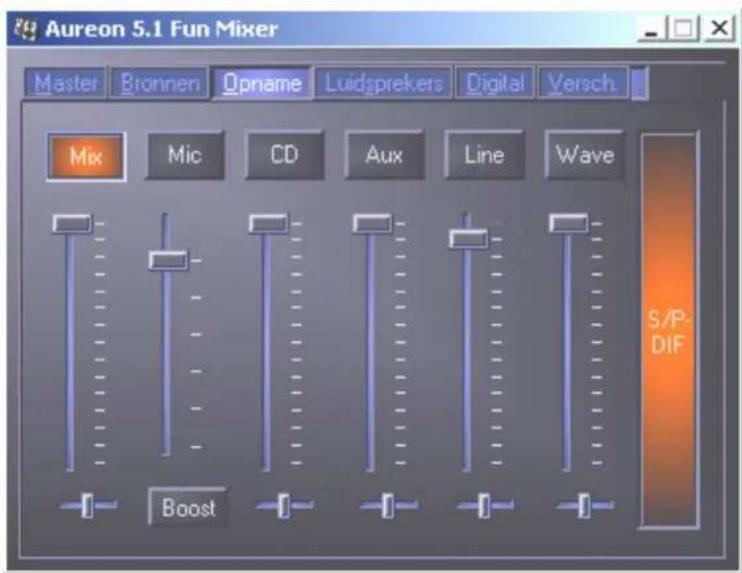The height and width of the screenshot is (573, 742).
Task: Click the Mix balance slider
Action: pyautogui.click(x=88, y=506)
